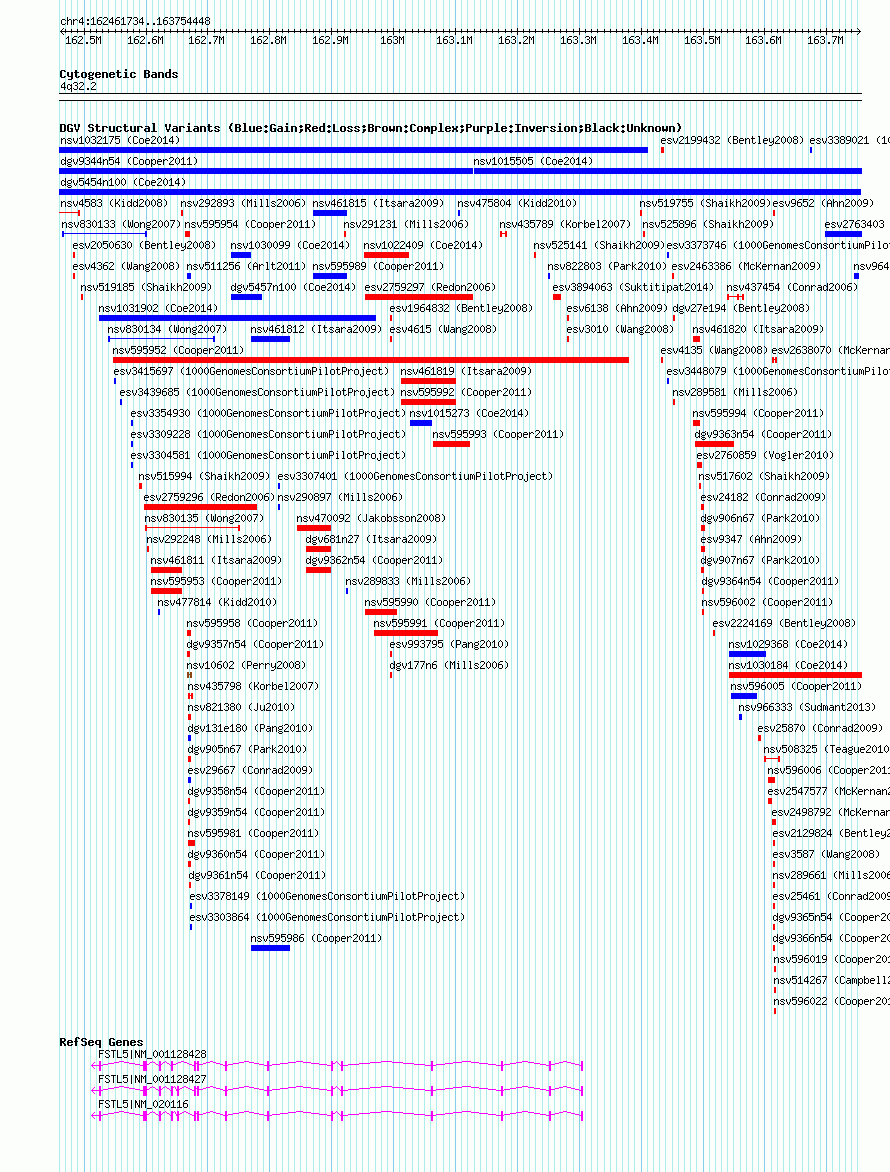This screenshot has width=890, height=1172.
Task: Open nsv525141 (Shaikh2009) variant label
Action: (599, 244)
